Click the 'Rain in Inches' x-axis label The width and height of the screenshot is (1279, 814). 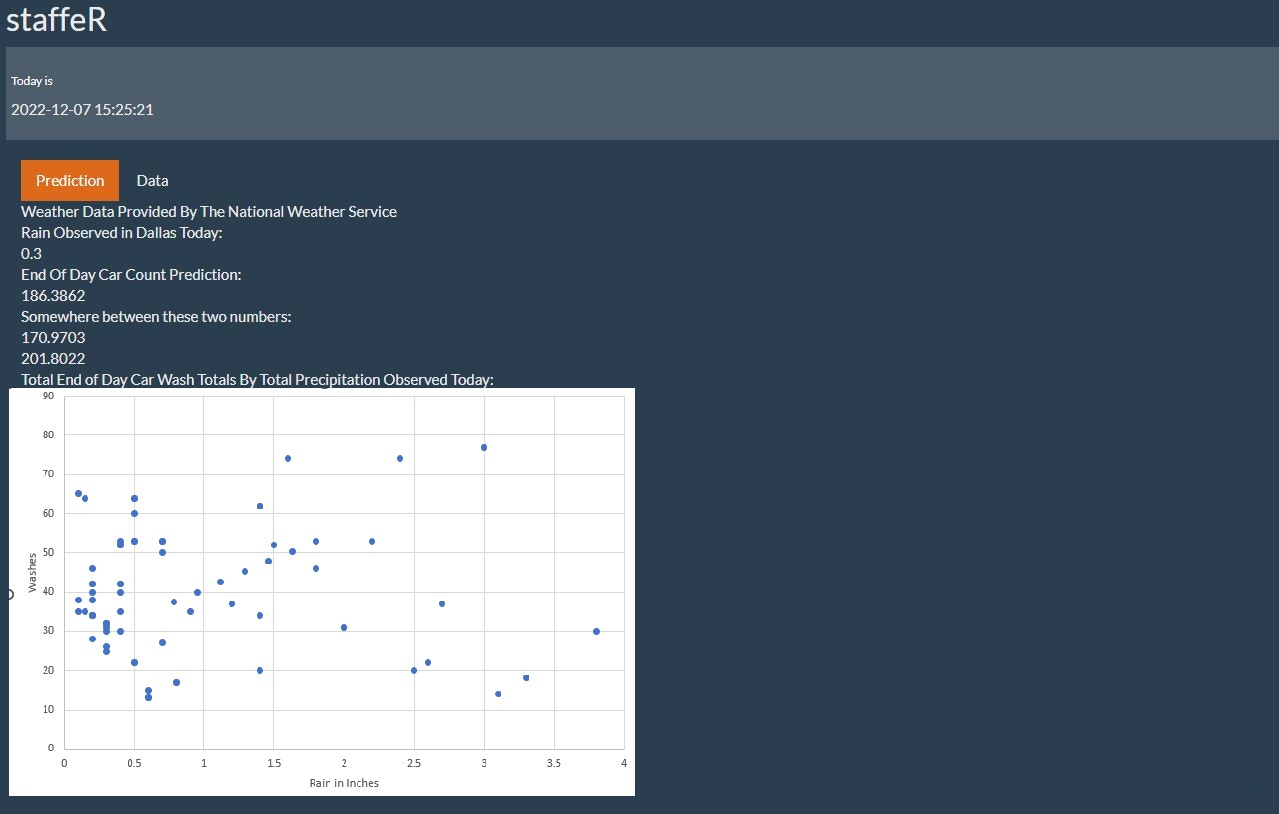tap(343, 783)
